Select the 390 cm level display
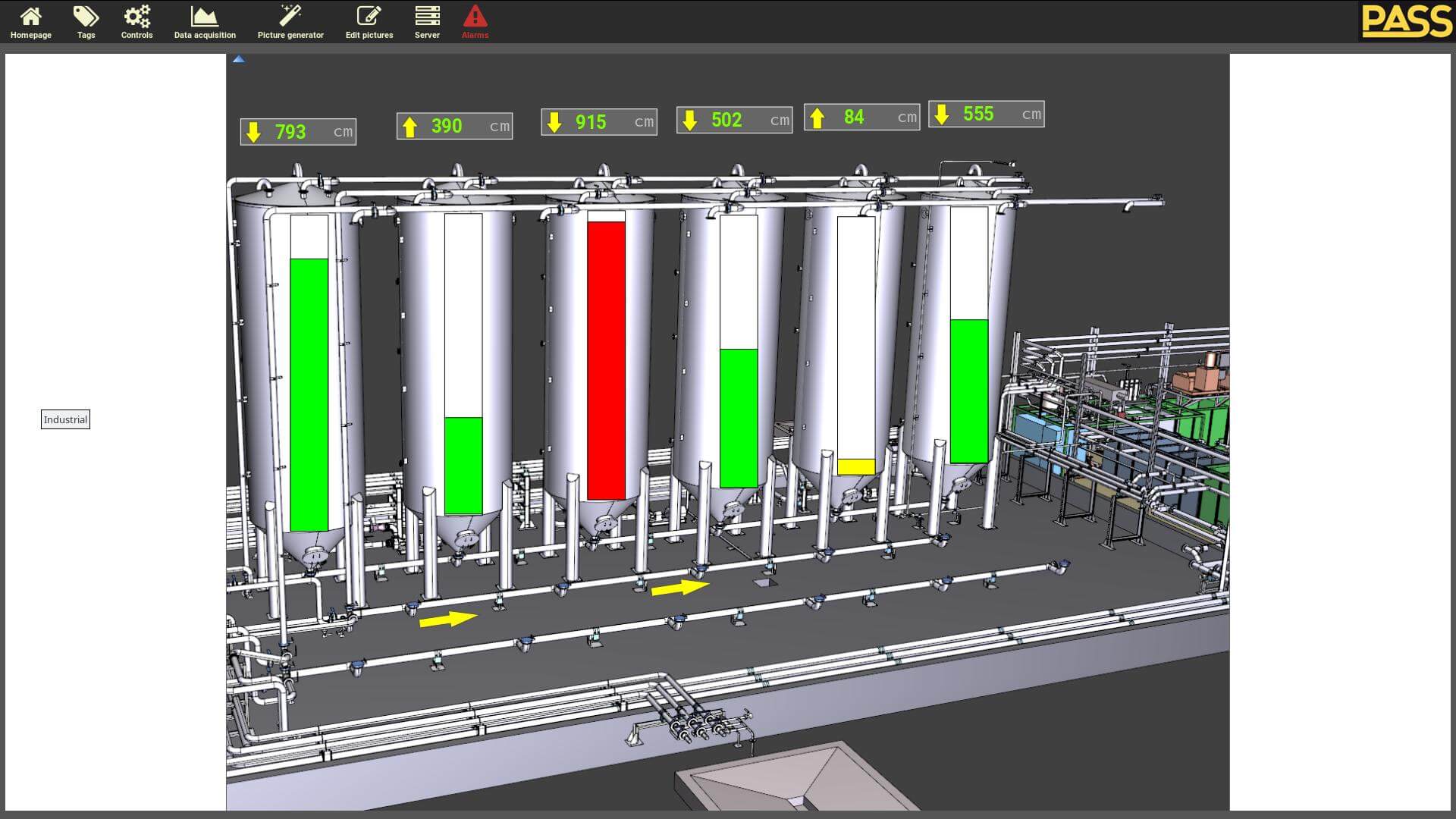Image resolution: width=1456 pixels, height=819 pixels. pyautogui.click(x=454, y=126)
